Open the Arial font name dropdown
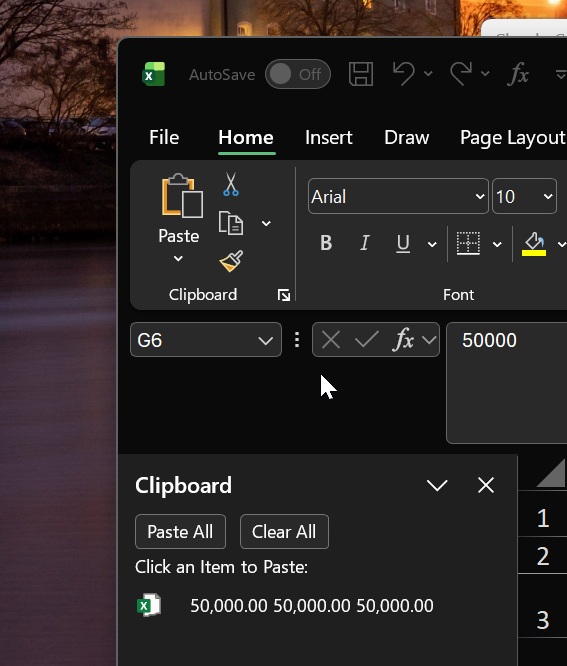The image size is (567, 666). click(x=480, y=197)
